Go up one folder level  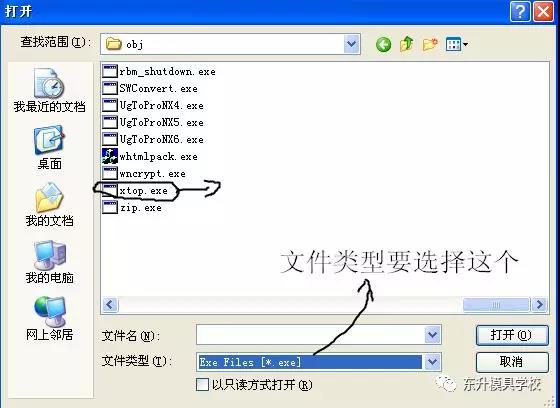pos(407,44)
